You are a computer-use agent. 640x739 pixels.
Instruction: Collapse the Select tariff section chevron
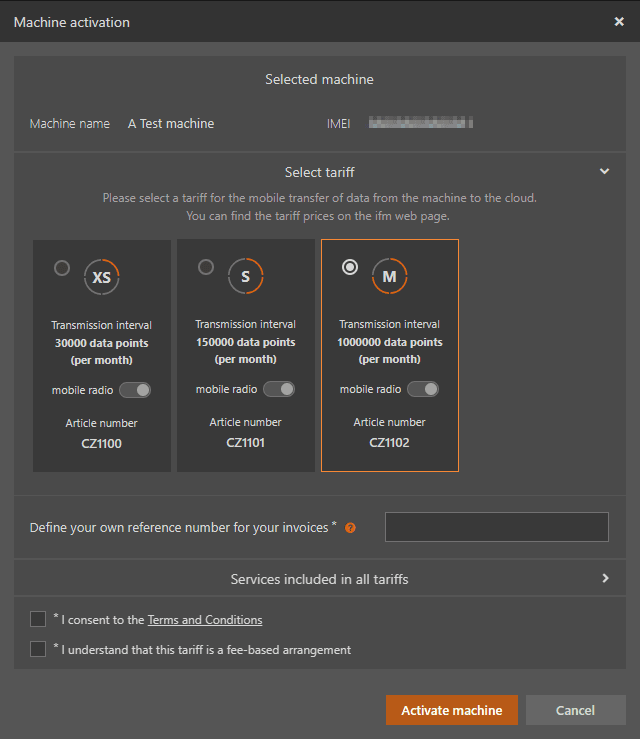click(604, 172)
